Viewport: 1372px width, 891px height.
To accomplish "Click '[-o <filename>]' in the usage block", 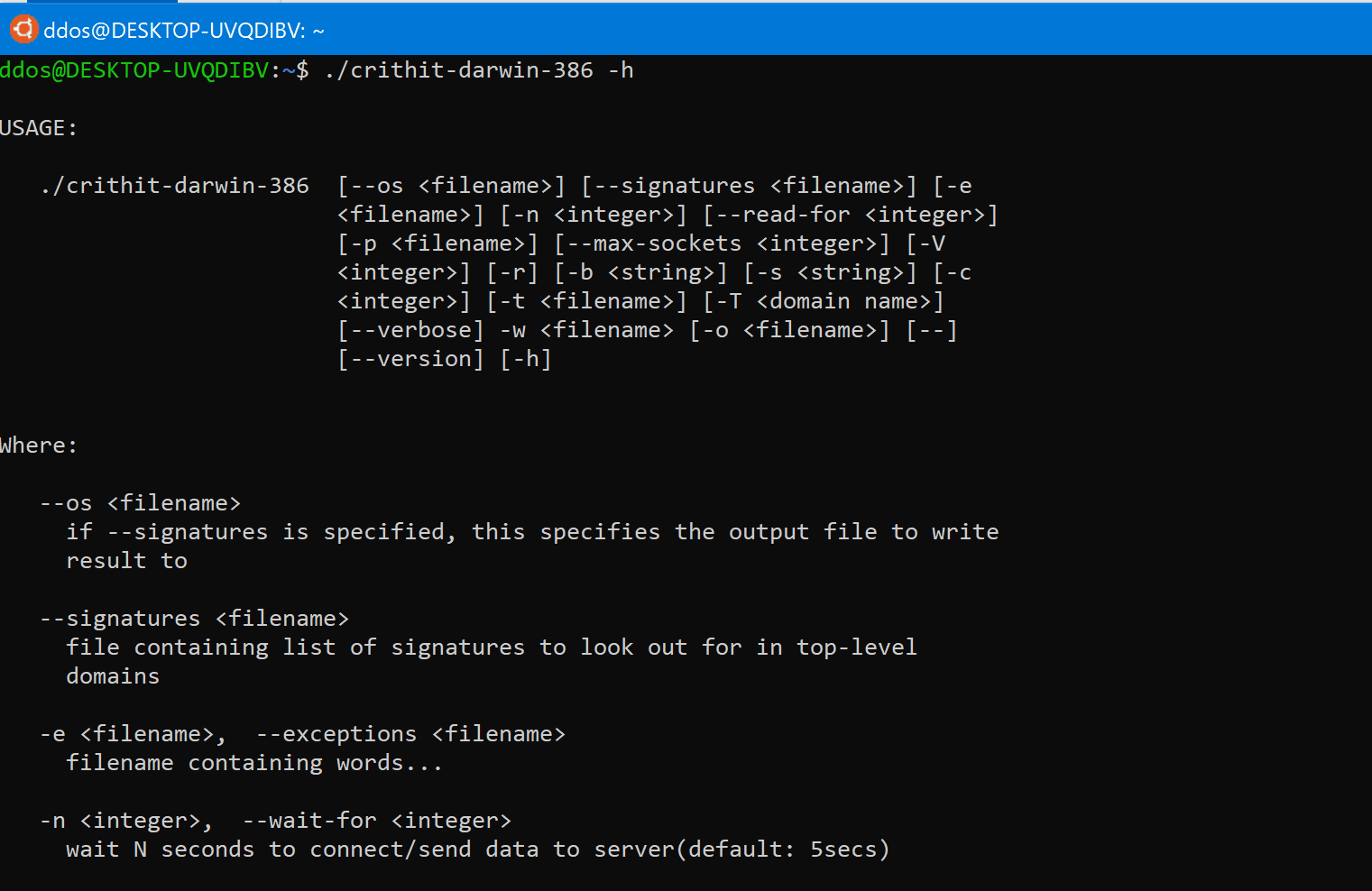I will point(790,330).
